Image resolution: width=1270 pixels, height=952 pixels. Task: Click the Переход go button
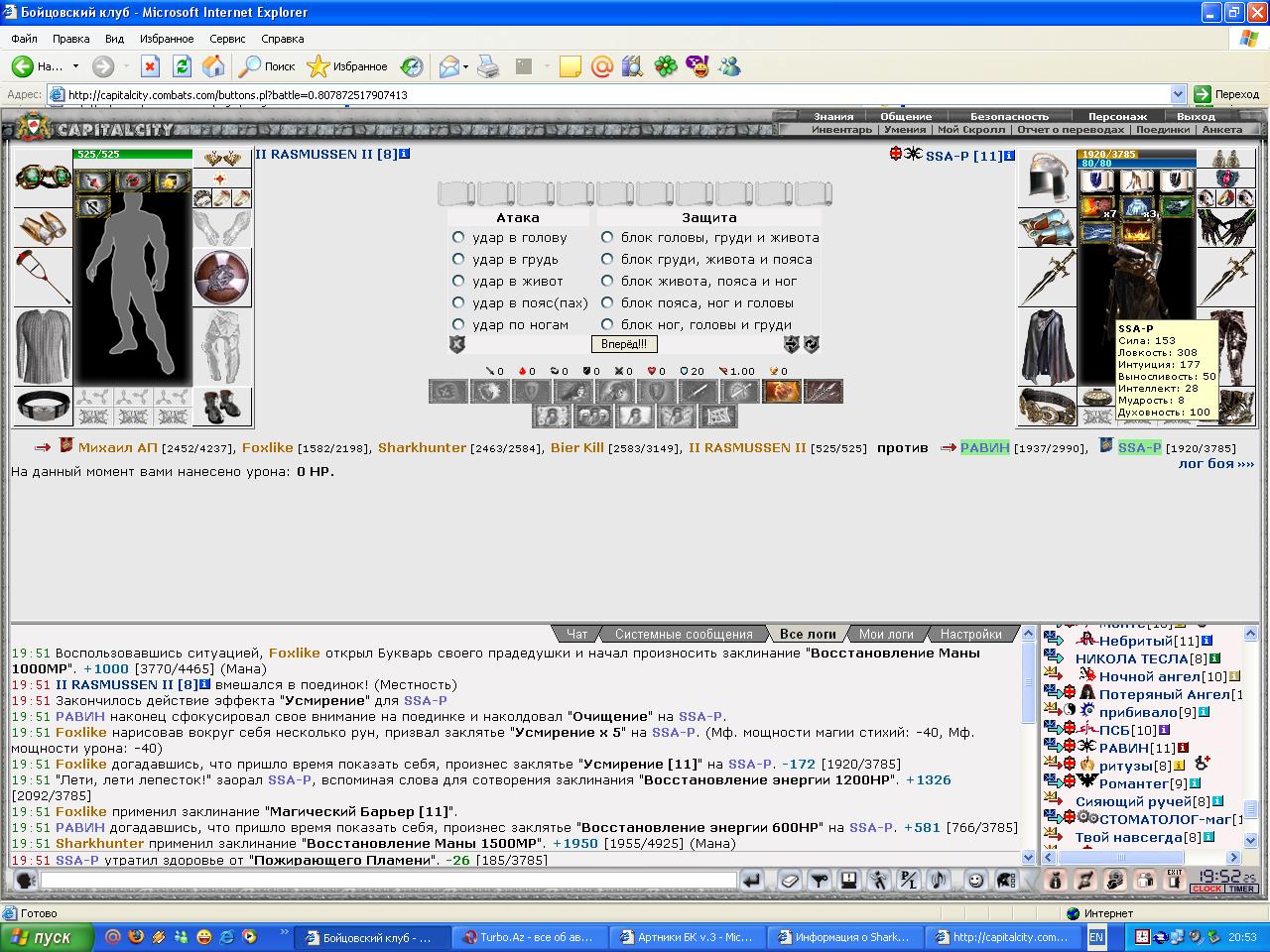pyautogui.click(x=1226, y=94)
